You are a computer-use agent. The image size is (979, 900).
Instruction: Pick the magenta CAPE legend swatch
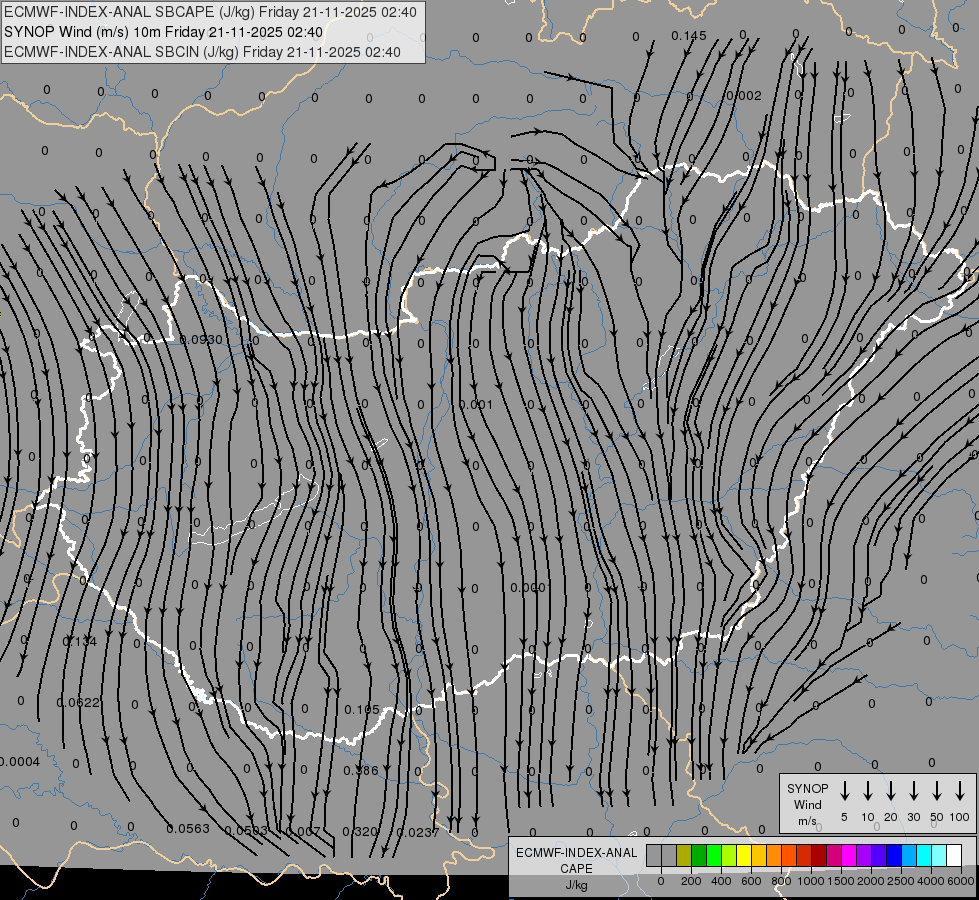tap(849, 856)
